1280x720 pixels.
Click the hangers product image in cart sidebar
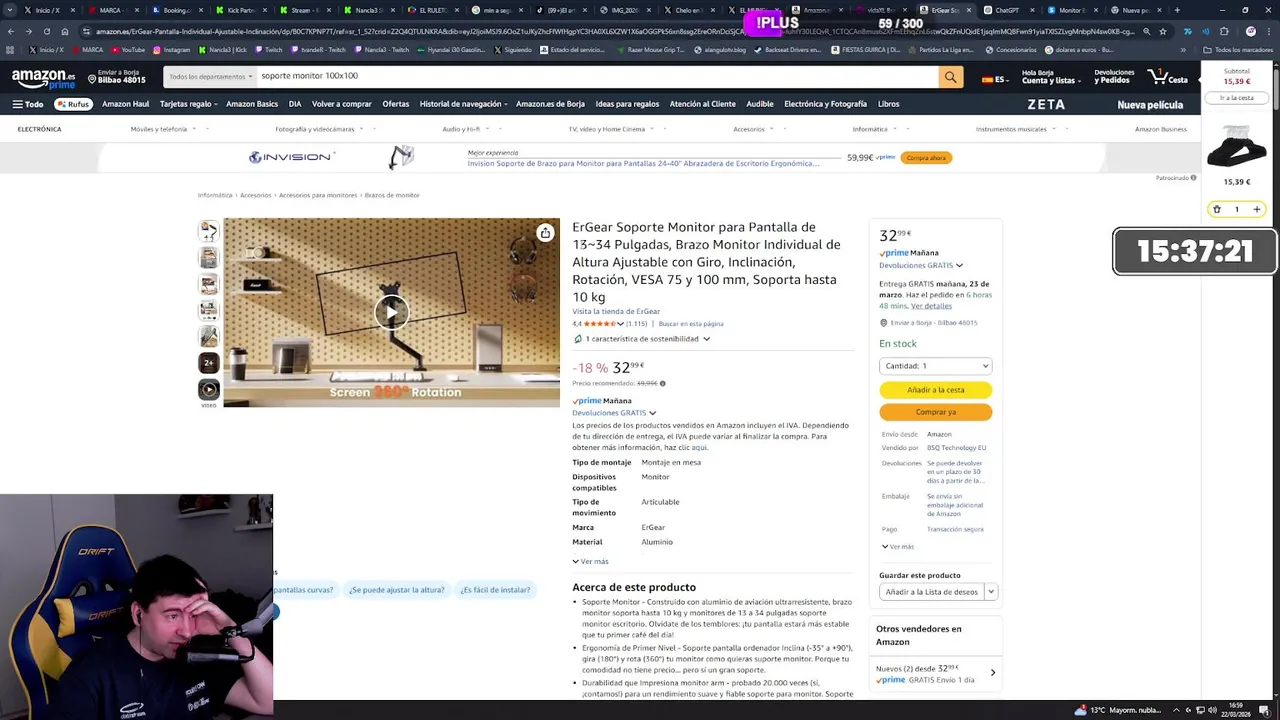[1237, 147]
